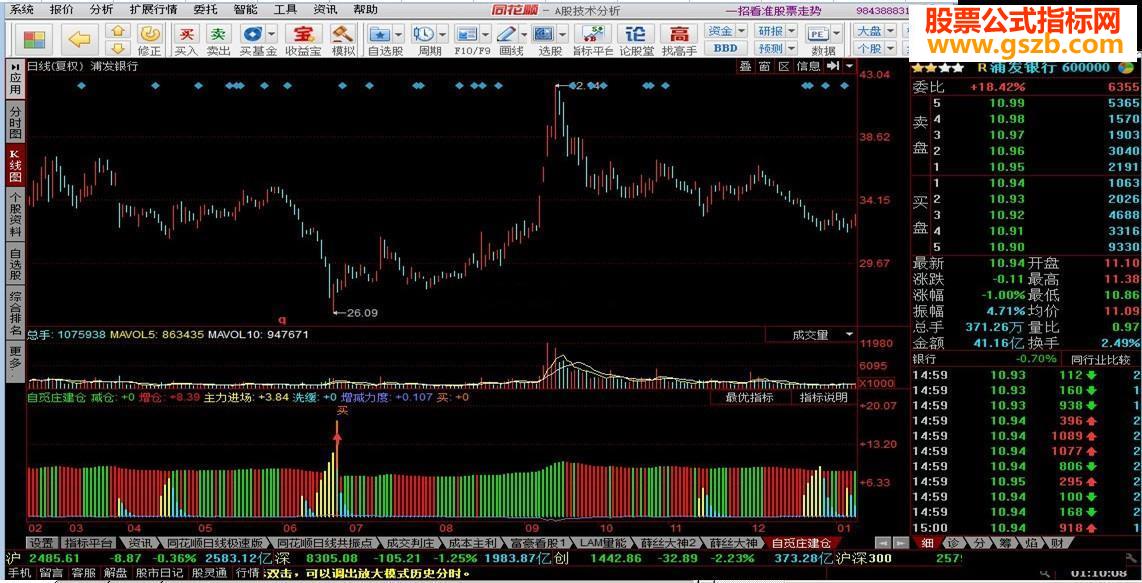The image size is (1142, 583).
Task: Expand the 画线 dropdown arrow
Action: 523,34
